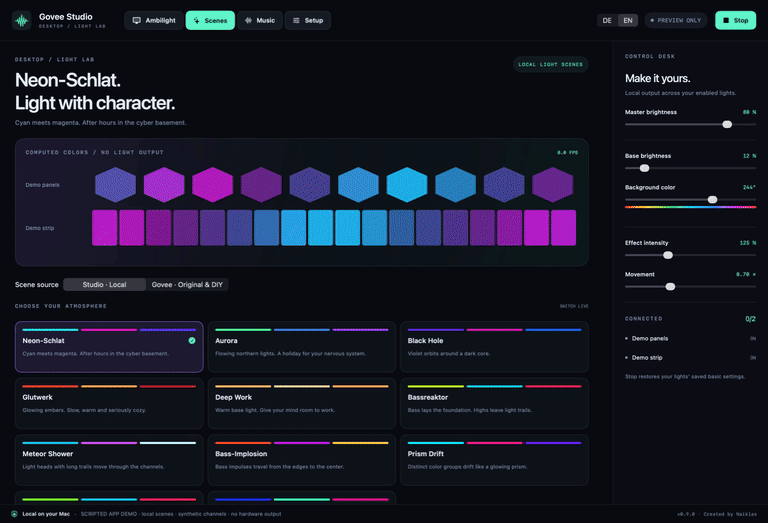Click the connected count 0/2
The image size is (768, 523).
tap(750, 319)
